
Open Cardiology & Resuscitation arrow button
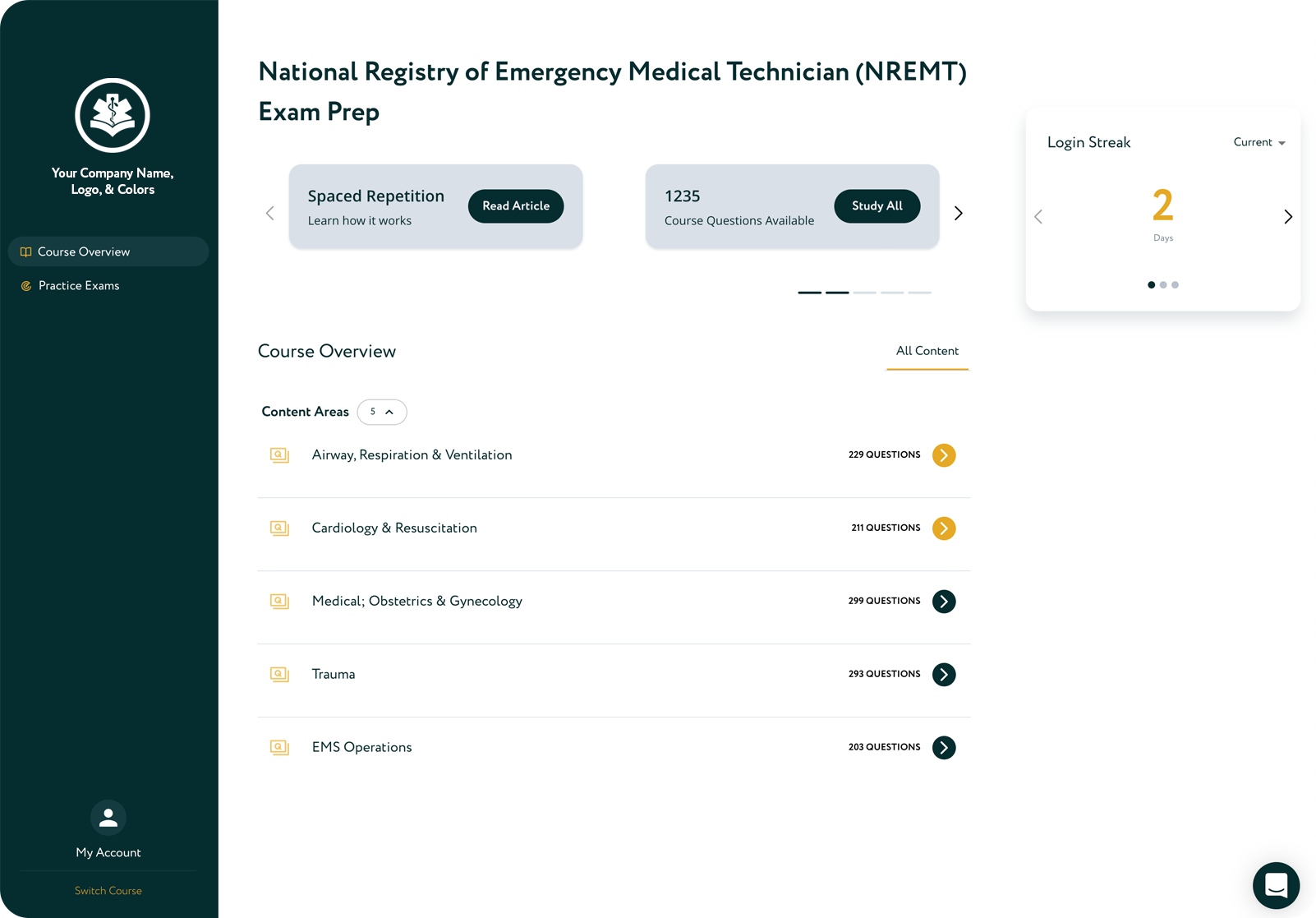(x=944, y=528)
